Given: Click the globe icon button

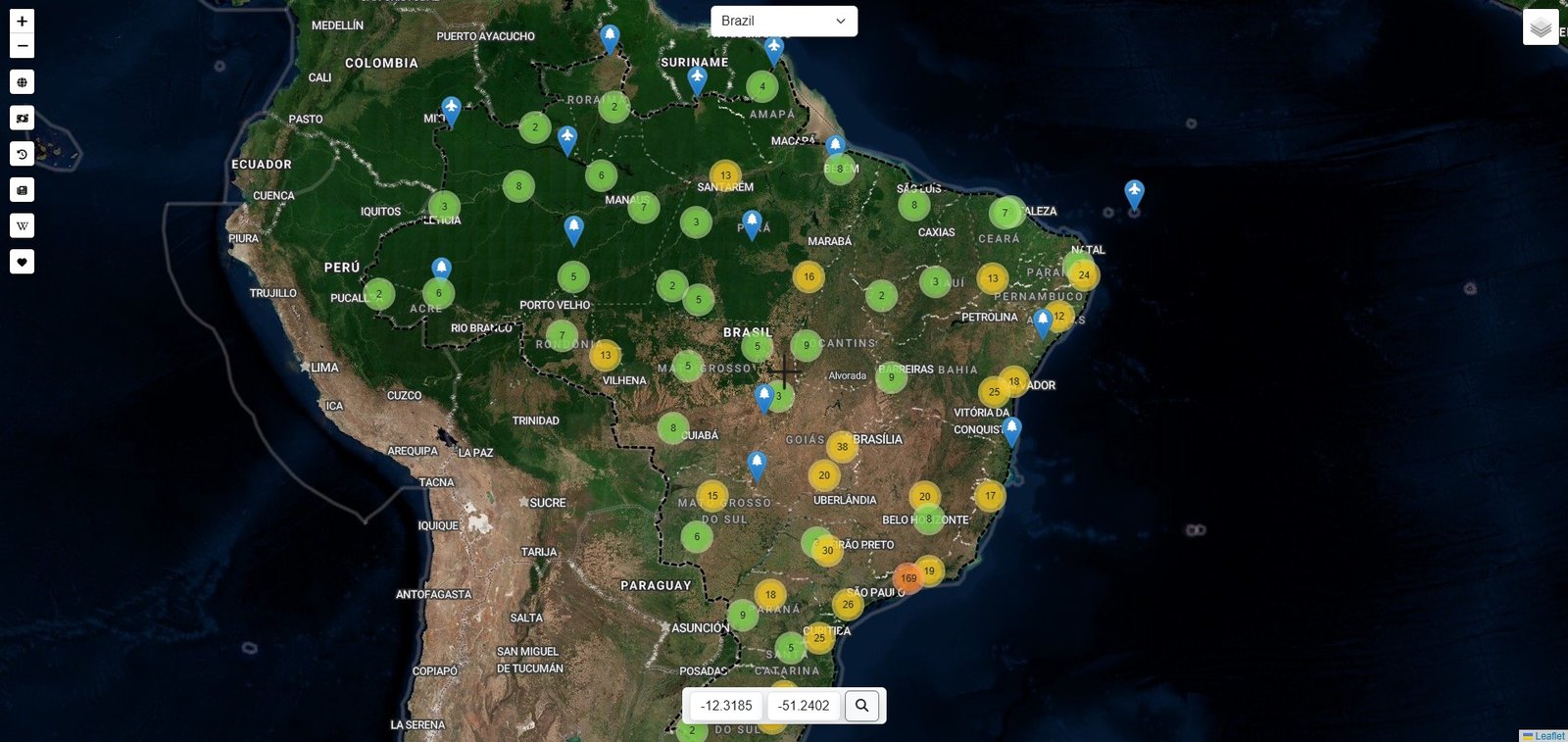Looking at the screenshot, I should coord(22,82).
